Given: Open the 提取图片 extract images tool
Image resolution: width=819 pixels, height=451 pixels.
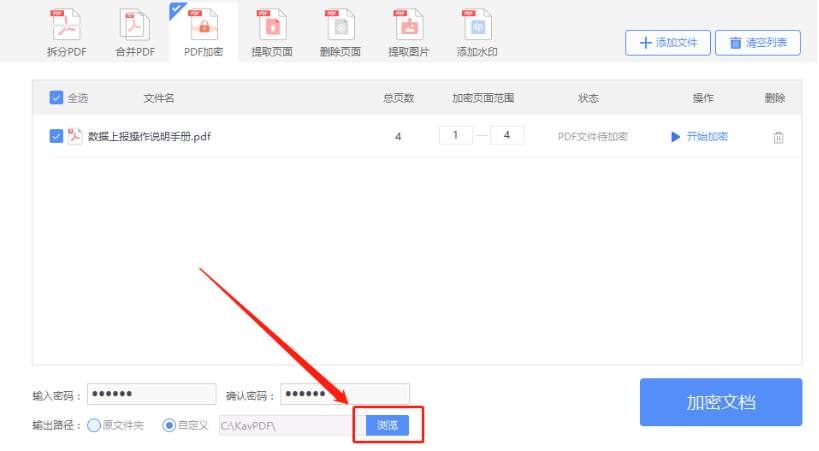Looking at the screenshot, I should [408, 33].
